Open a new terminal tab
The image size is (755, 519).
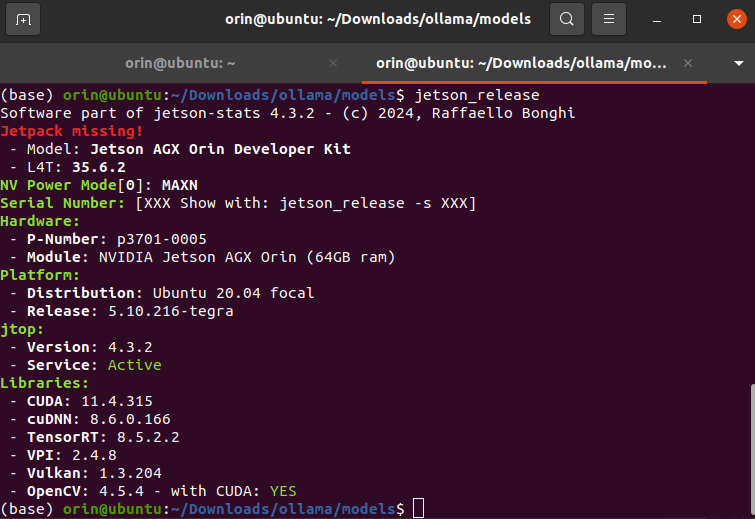coord(23,19)
